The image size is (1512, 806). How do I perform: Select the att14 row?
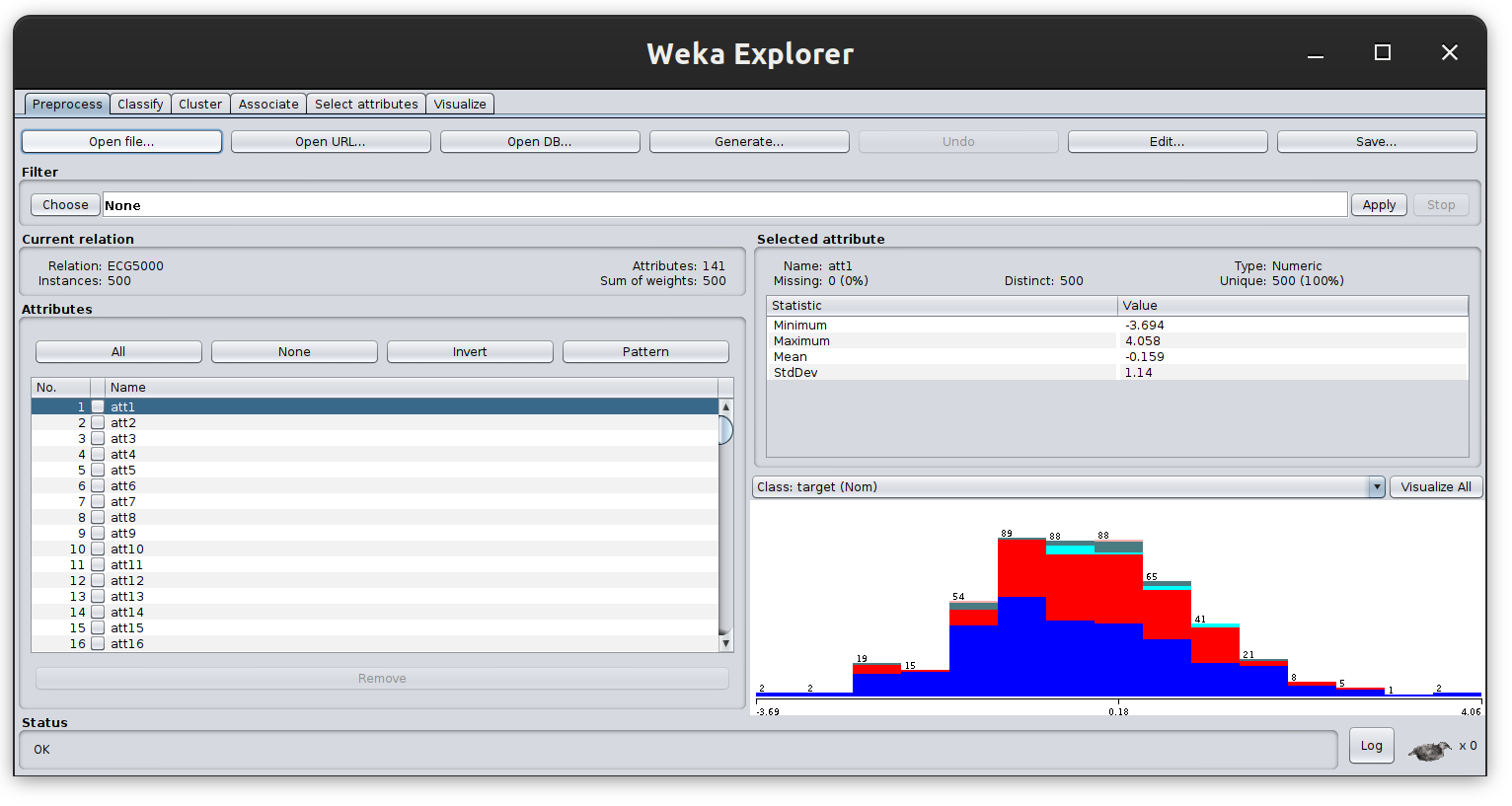375,612
